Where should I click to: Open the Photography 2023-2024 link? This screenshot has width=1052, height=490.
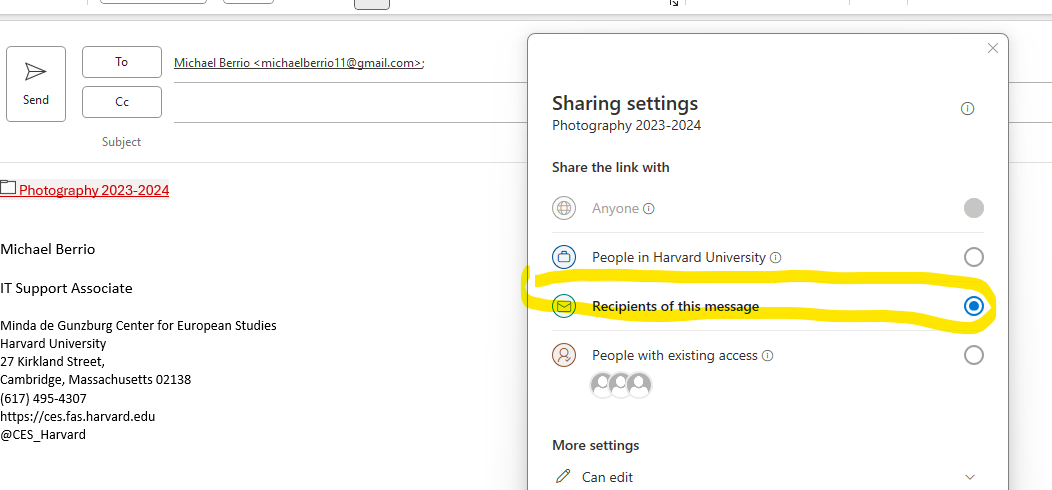[x=94, y=190]
